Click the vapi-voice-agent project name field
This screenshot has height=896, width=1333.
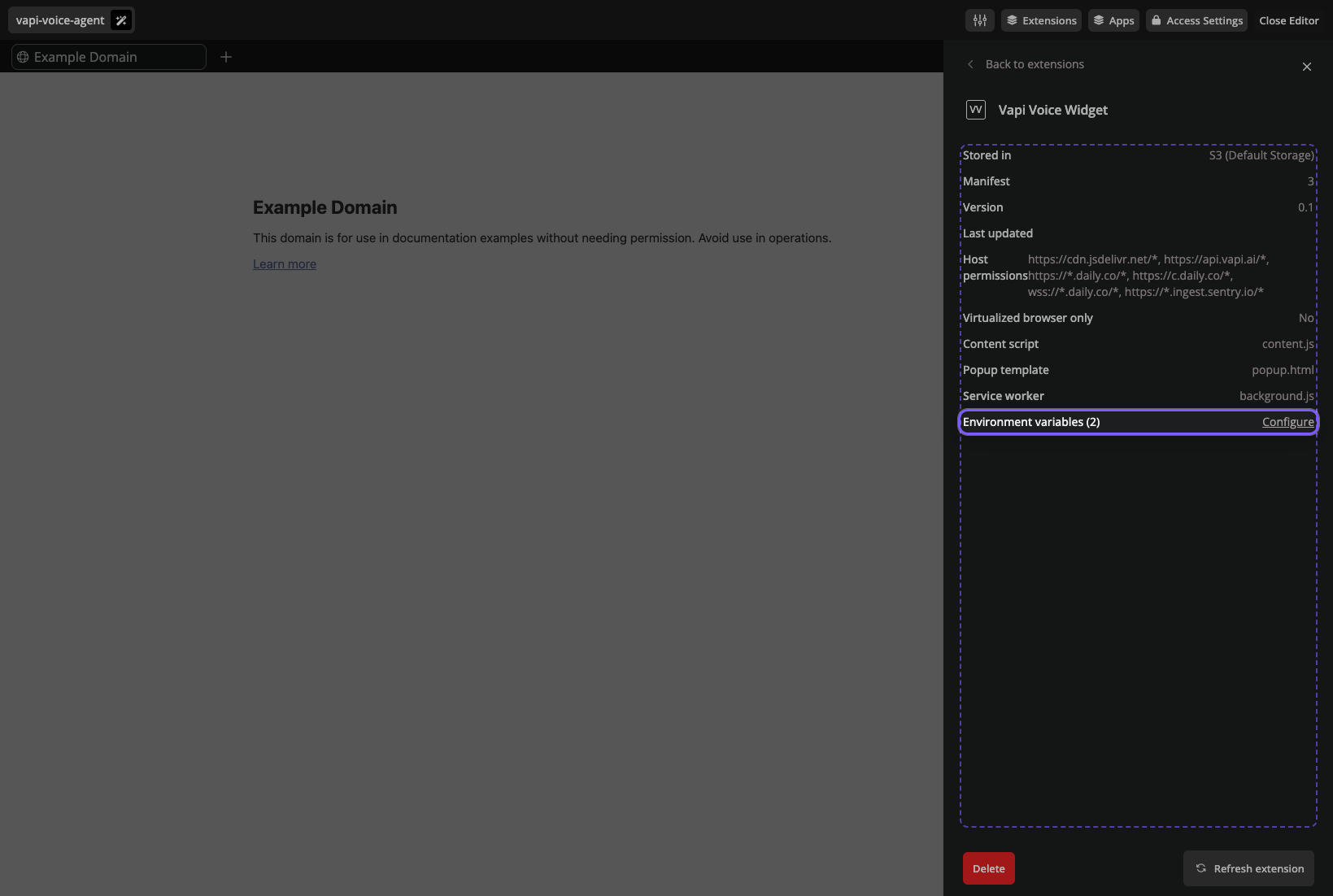60,20
